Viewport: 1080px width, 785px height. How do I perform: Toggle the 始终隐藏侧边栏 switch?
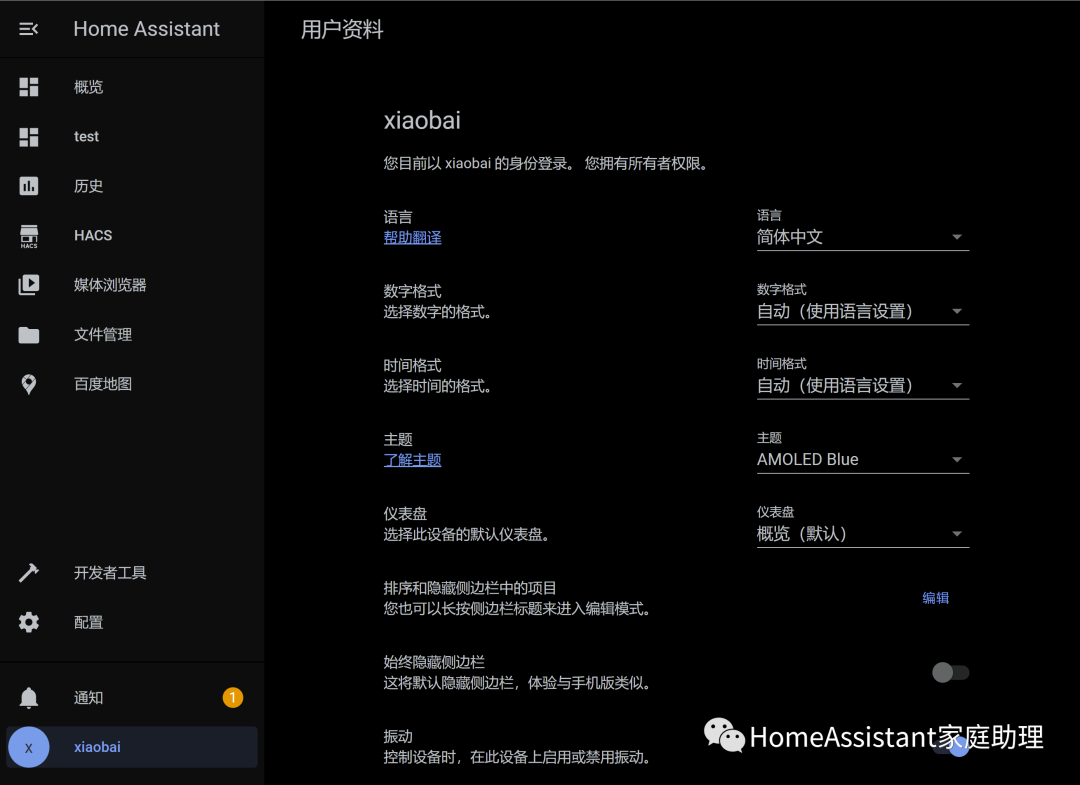pyautogui.click(x=951, y=672)
